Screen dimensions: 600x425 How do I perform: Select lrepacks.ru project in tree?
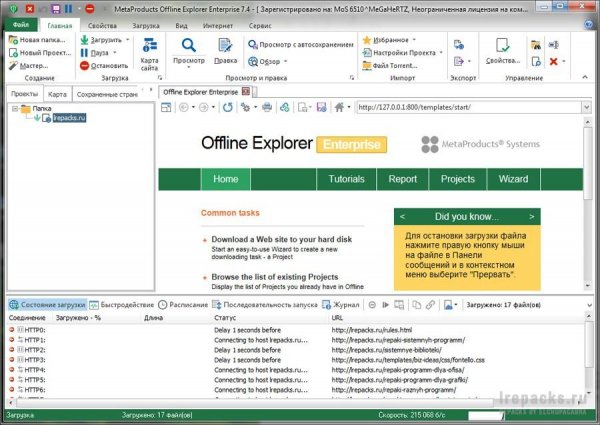point(69,118)
